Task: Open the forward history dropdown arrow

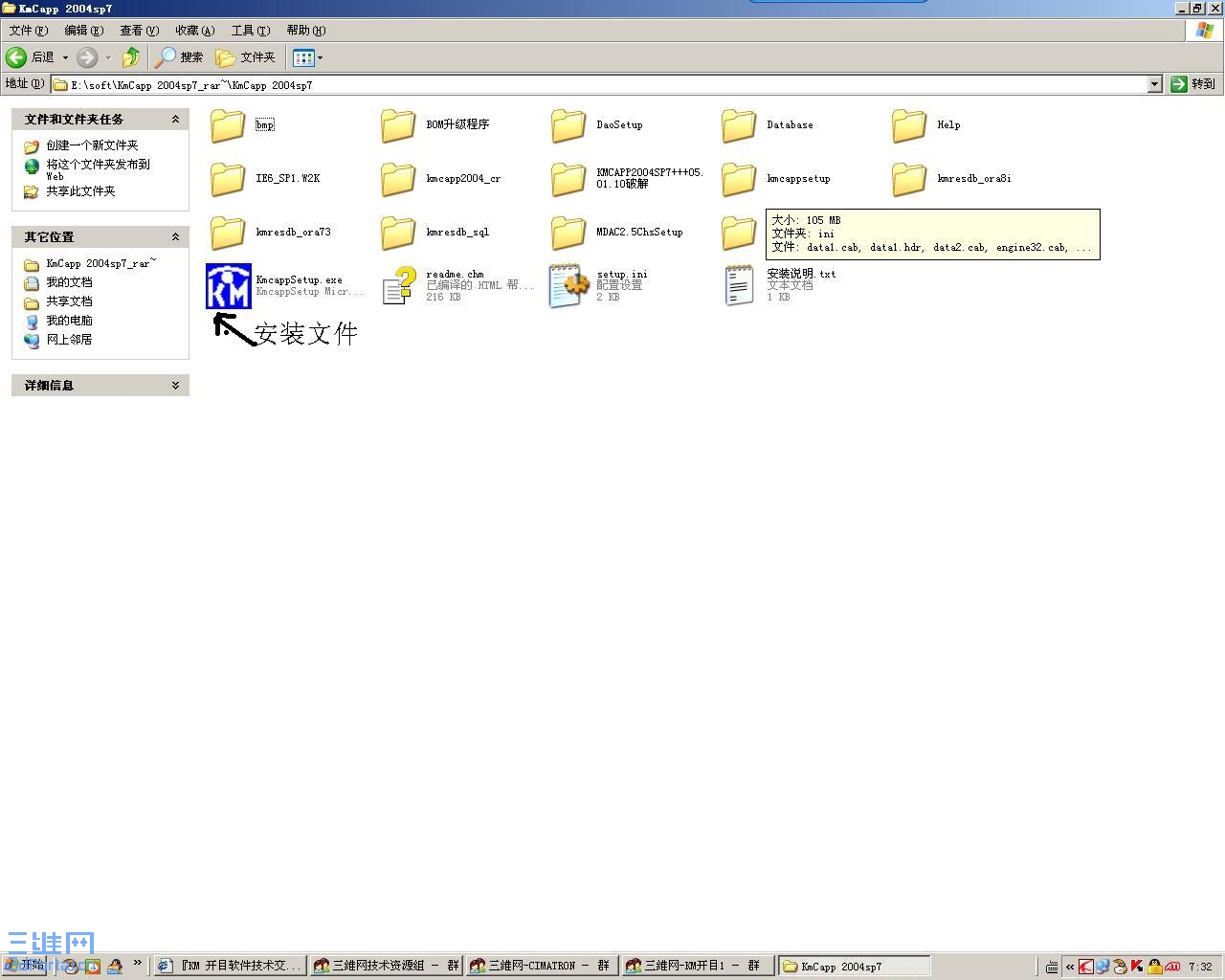Action: [108, 57]
